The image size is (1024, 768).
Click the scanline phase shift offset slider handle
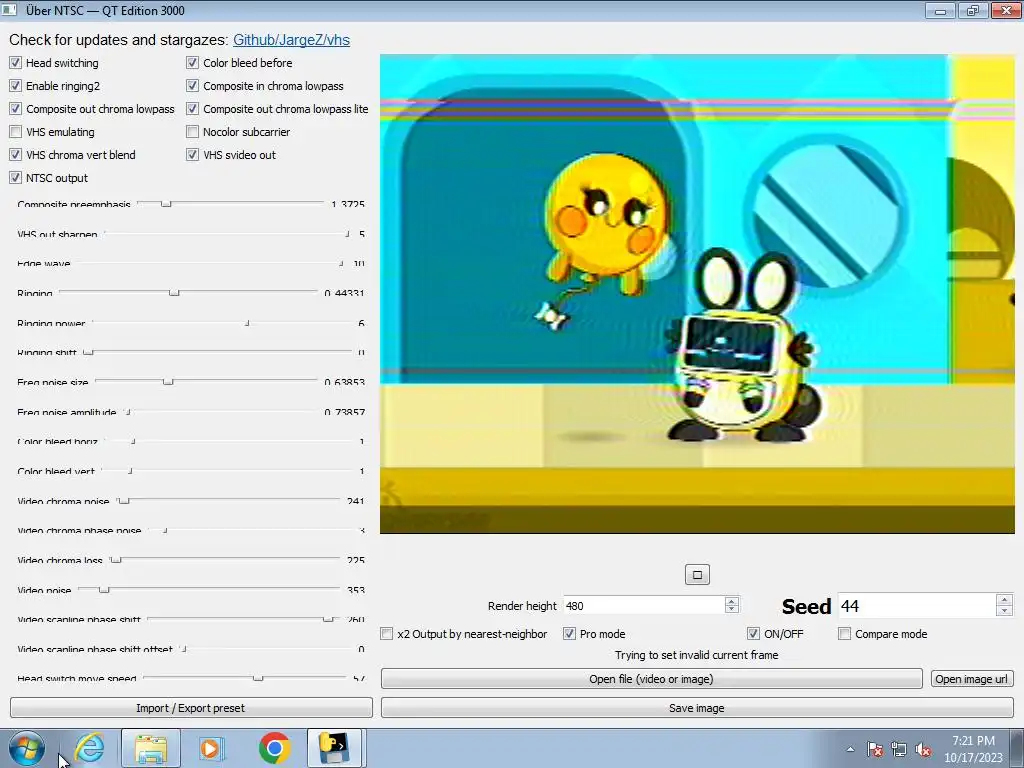[x=184, y=648]
